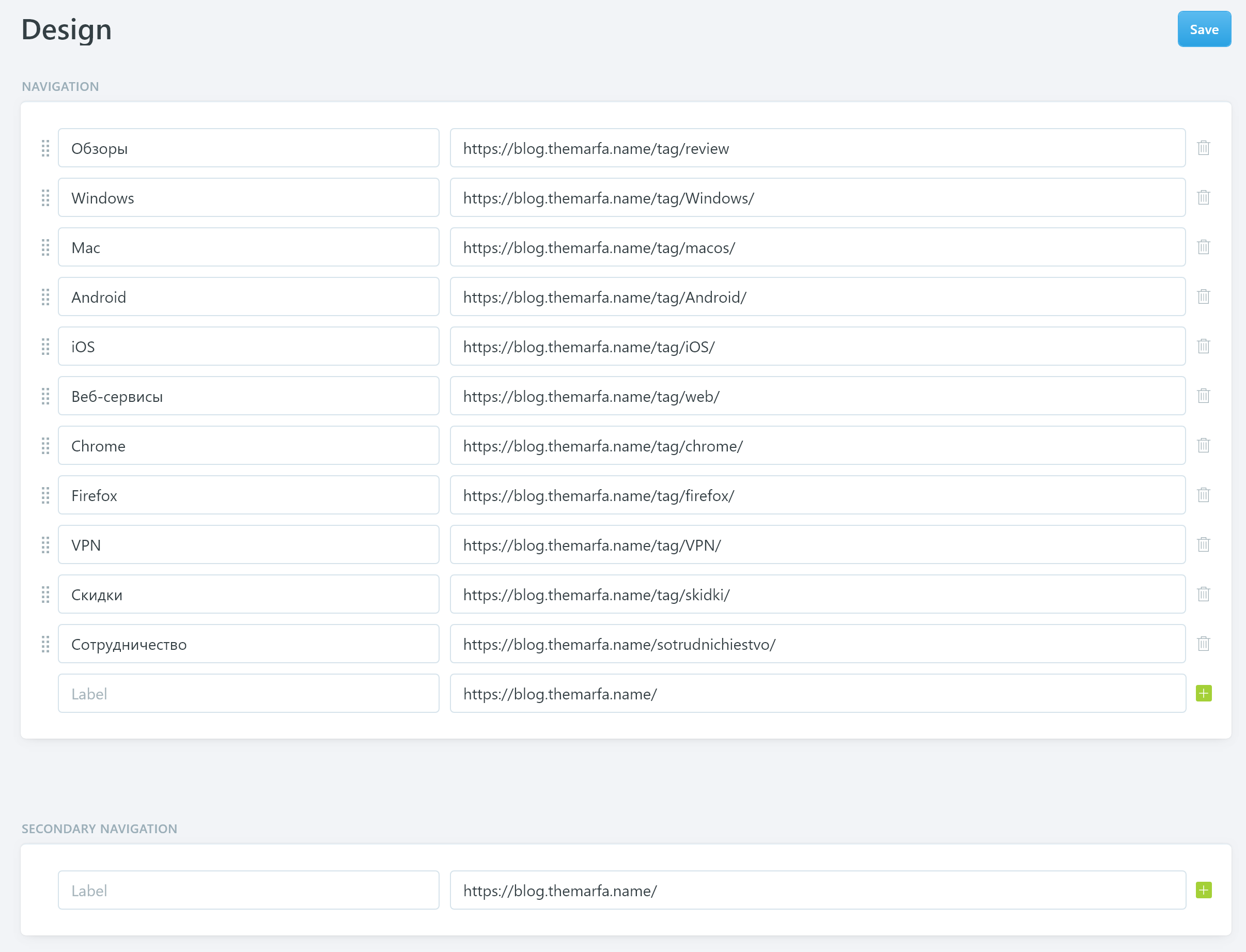Click the empty Label field in Navigation
Image resolution: width=1246 pixels, height=952 pixels.
point(248,693)
